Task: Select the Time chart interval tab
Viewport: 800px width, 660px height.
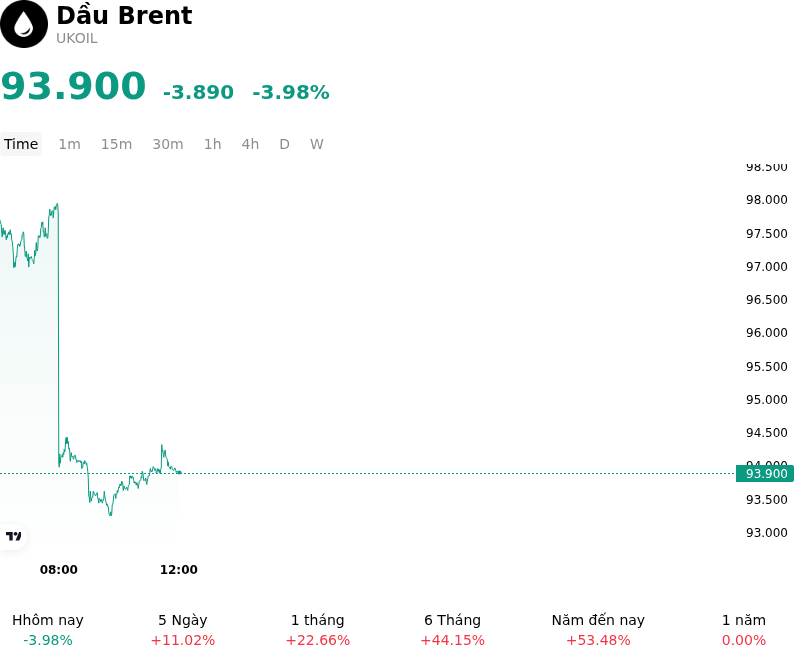Action: pyautogui.click(x=21, y=144)
